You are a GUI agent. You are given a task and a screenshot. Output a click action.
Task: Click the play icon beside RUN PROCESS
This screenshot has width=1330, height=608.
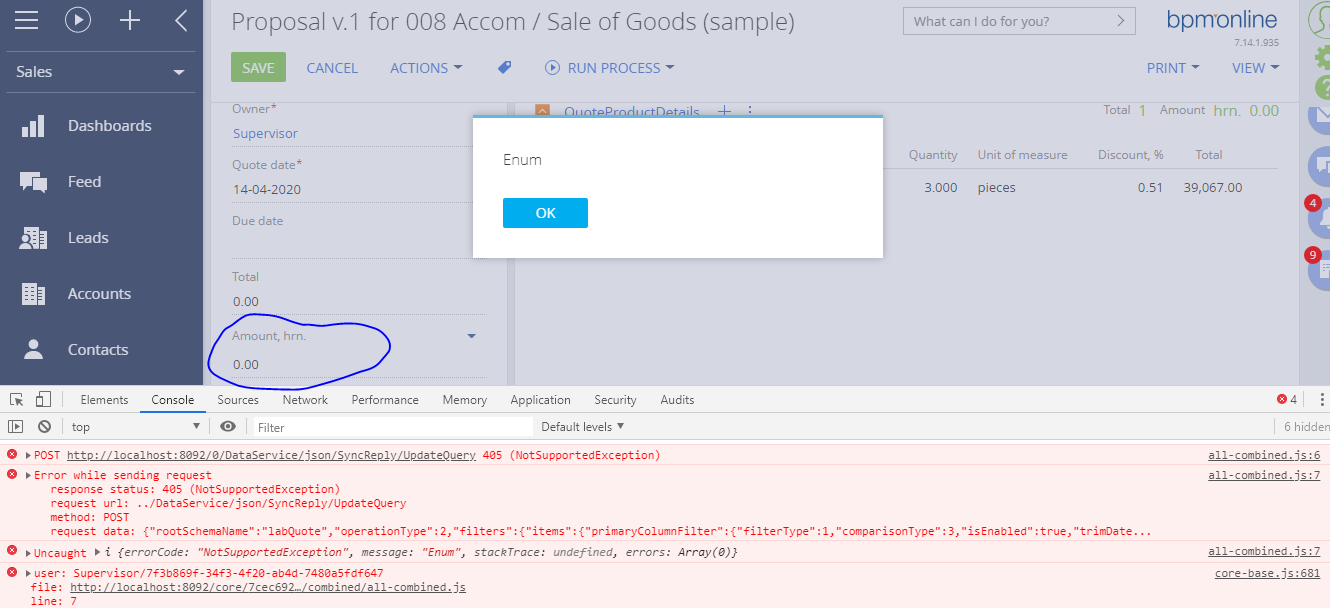pos(552,67)
